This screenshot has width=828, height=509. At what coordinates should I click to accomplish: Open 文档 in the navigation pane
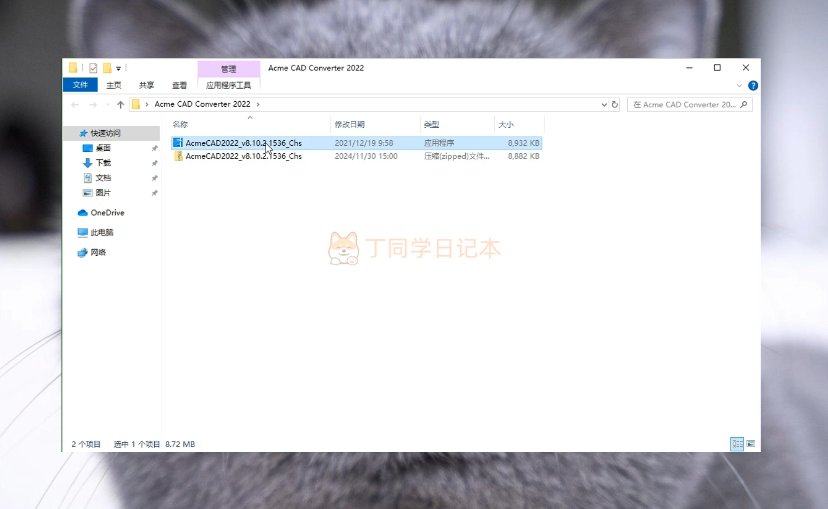[x=102, y=178]
